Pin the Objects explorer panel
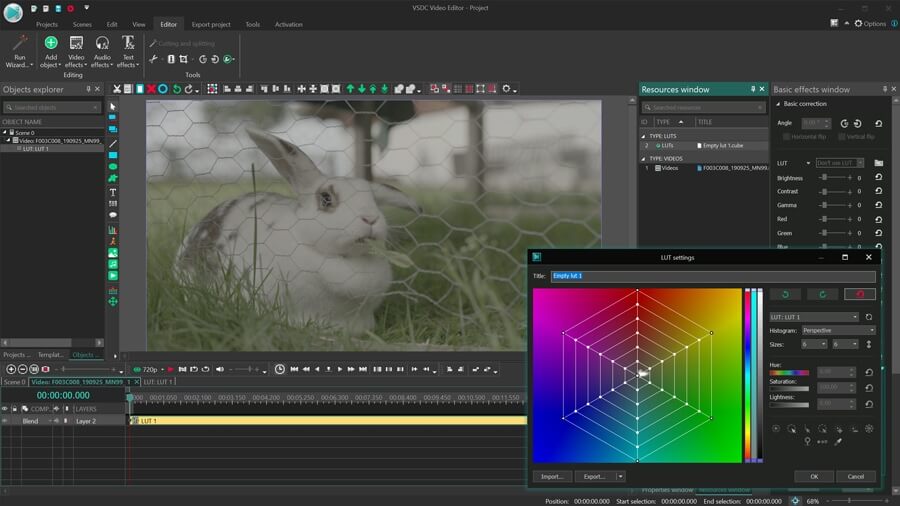This screenshot has width=900, height=506. (x=88, y=89)
